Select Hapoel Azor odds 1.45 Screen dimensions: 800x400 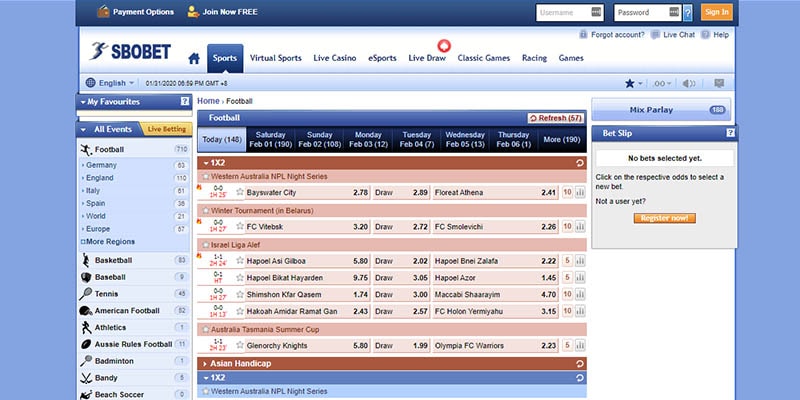pyautogui.click(x=549, y=278)
